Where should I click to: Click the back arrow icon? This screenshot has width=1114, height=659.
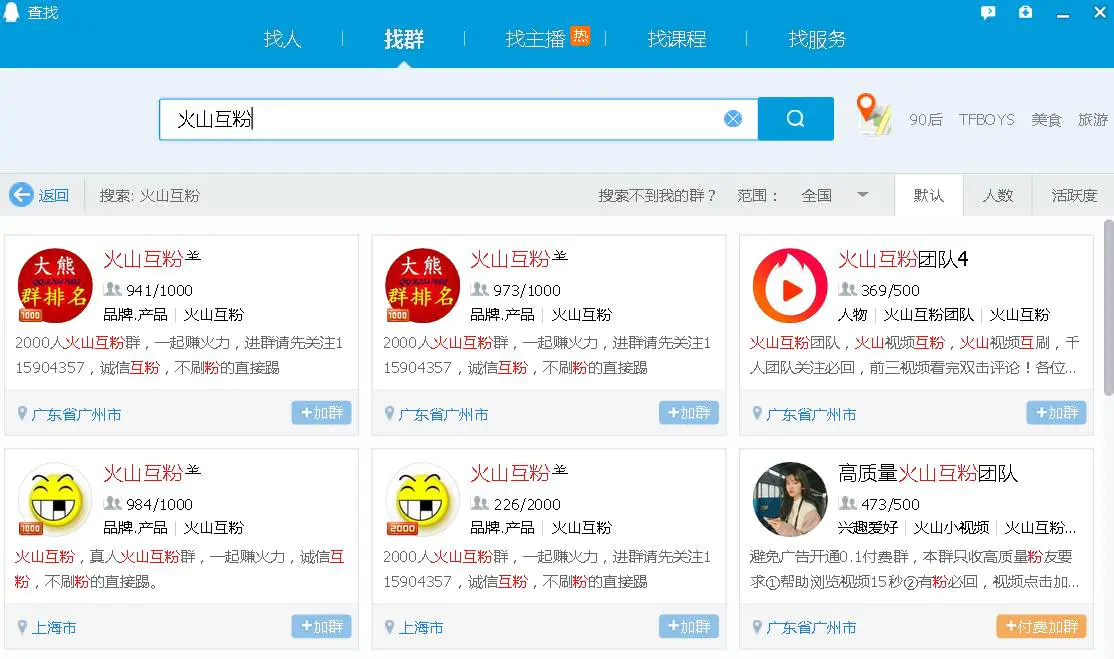pos(21,195)
